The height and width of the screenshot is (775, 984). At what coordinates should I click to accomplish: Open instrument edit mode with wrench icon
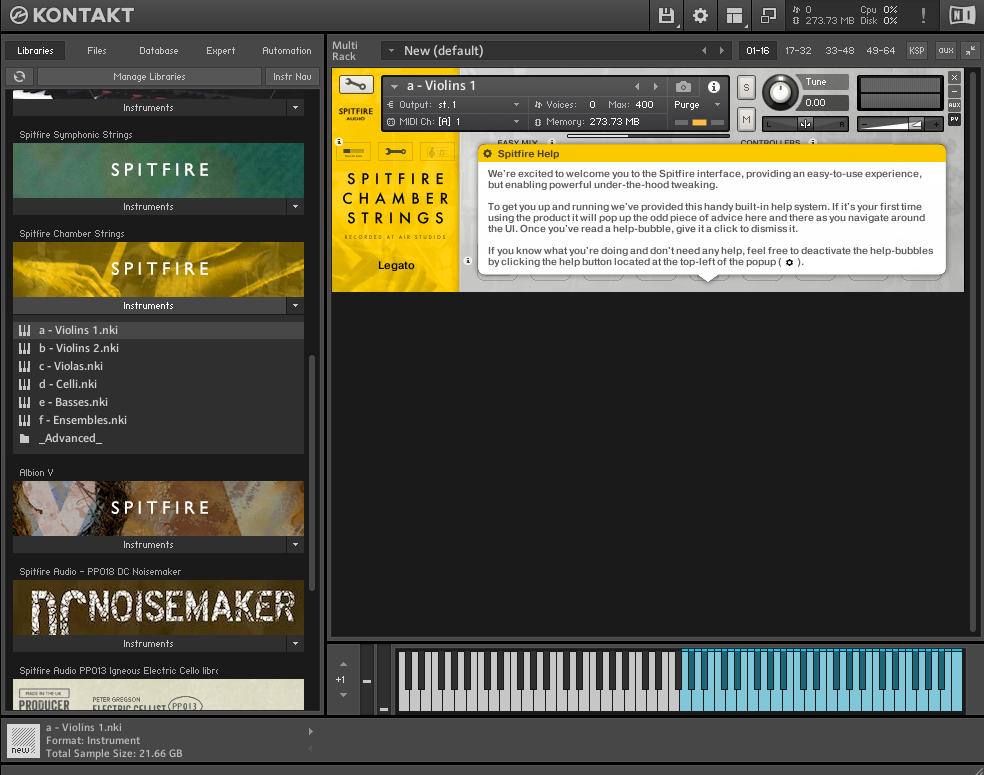click(x=356, y=84)
